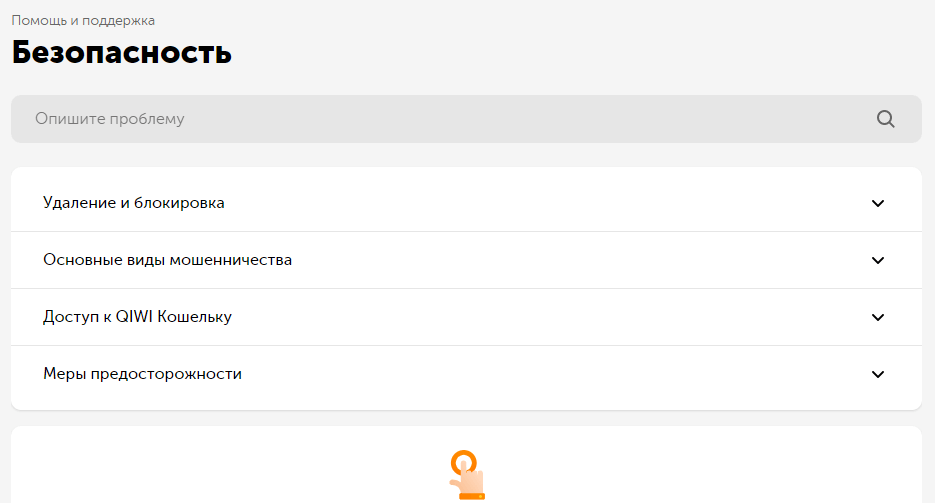Expand the Основные виды мошенничества section
935x503 pixels.
click(x=466, y=260)
